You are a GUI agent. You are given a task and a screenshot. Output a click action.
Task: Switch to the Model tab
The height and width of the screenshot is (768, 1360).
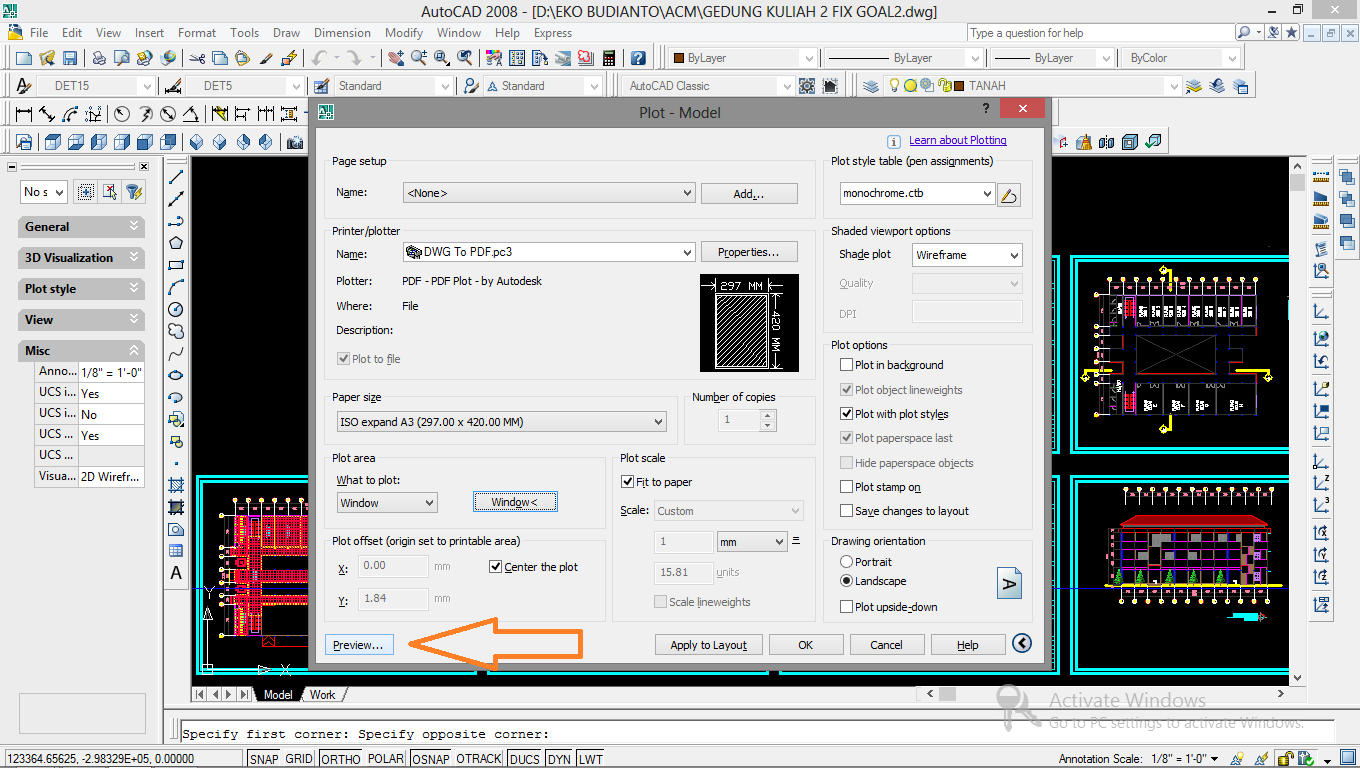(x=278, y=694)
